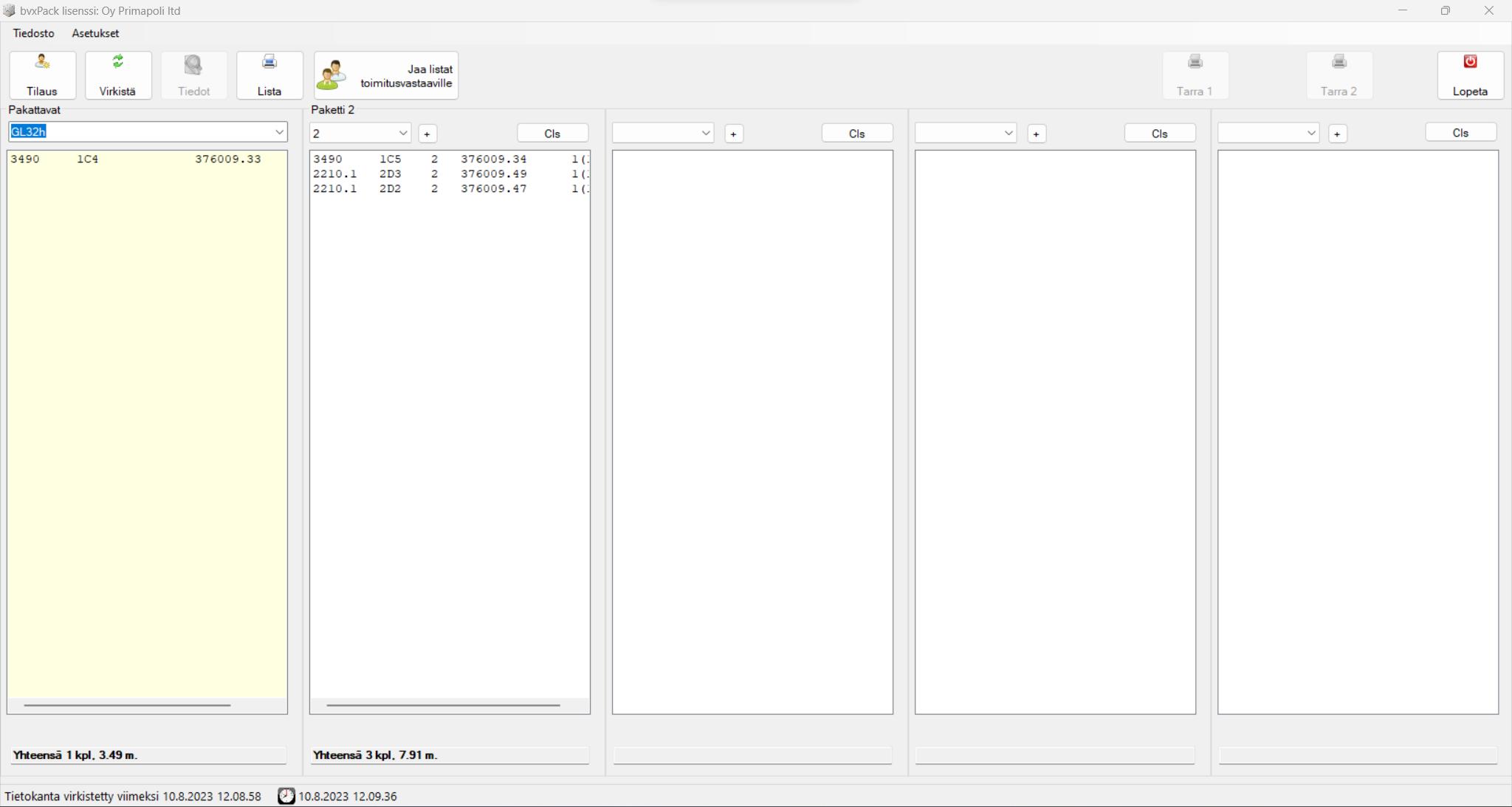
Task: Open the Asetukset menu
Action: (95, 33)
